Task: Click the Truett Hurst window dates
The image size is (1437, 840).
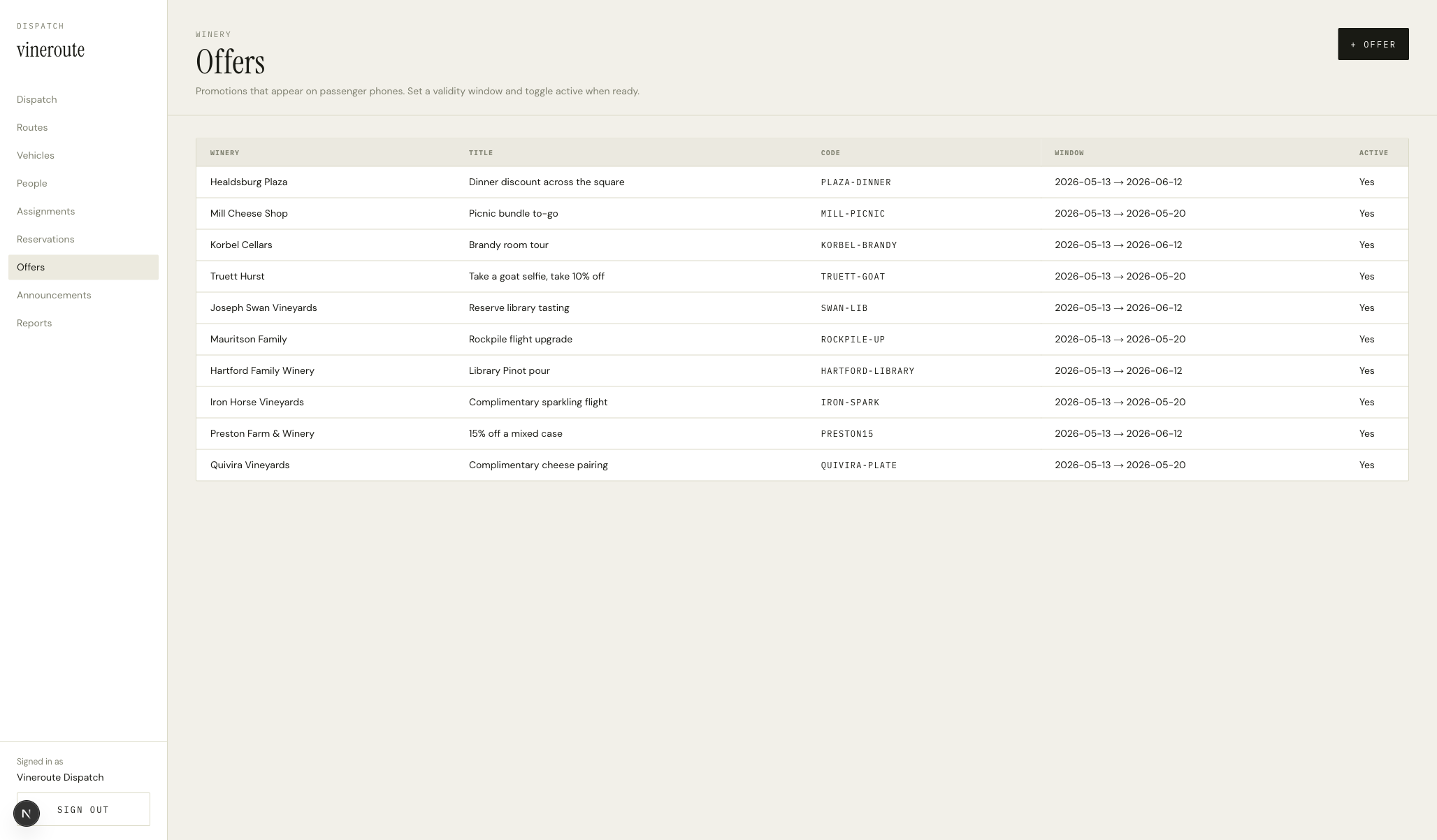Action: [x=1120, y=276]
